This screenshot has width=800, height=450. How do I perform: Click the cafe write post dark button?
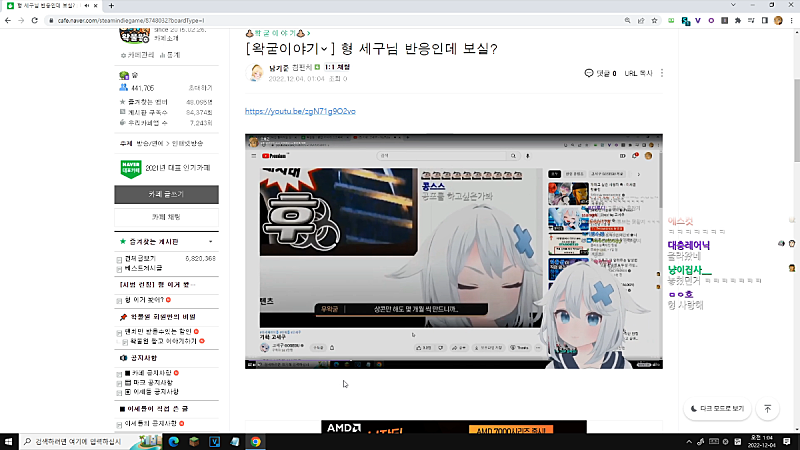(166, 194)
